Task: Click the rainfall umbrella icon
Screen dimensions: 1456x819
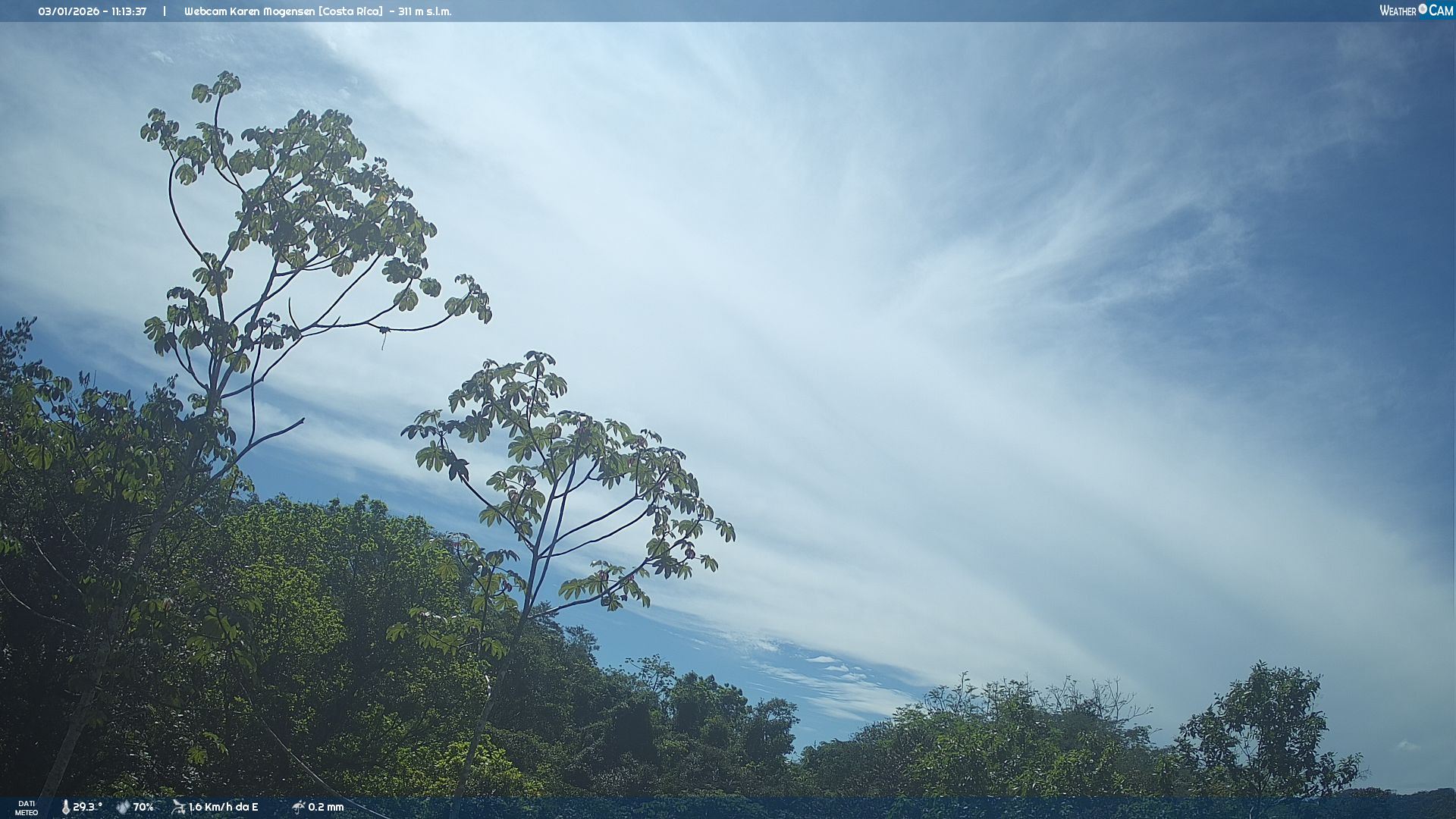Action: tap(299, 807)
